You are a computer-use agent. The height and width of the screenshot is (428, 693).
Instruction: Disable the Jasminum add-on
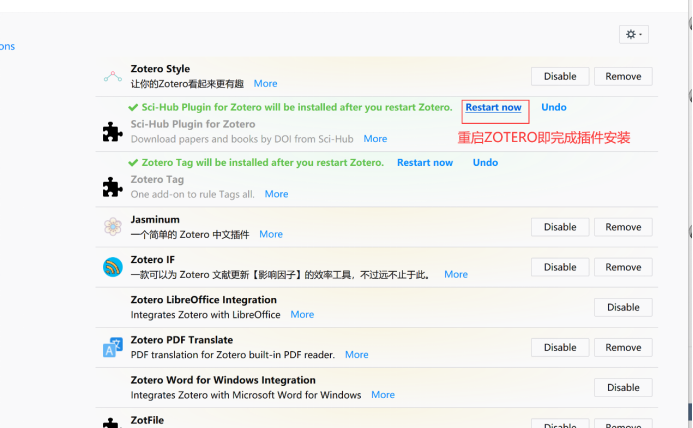[560, 227]
